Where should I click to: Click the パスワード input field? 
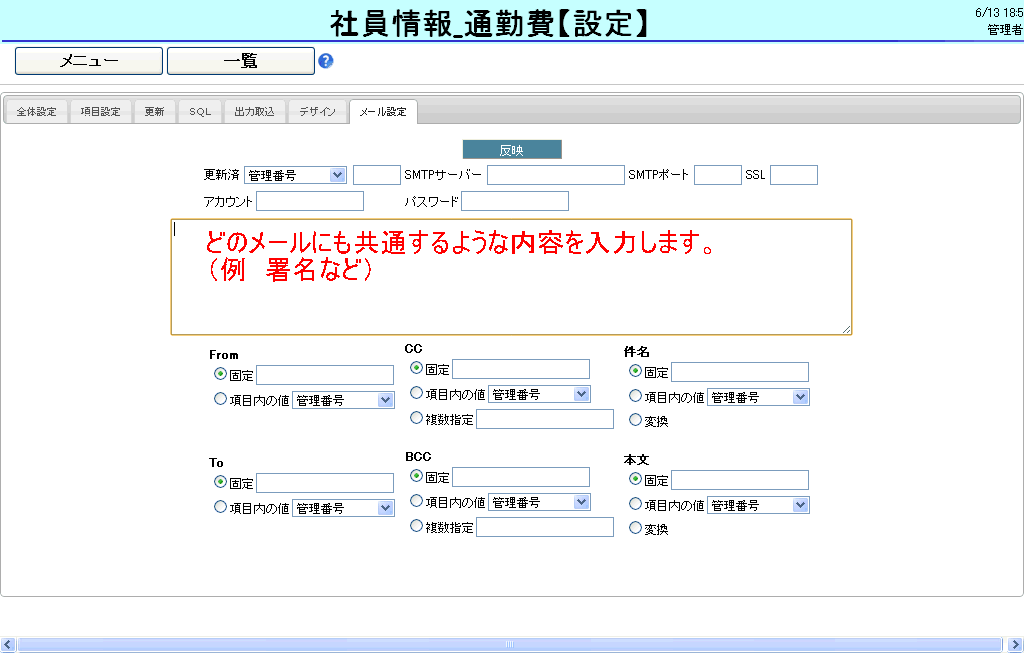coord(514,201)
